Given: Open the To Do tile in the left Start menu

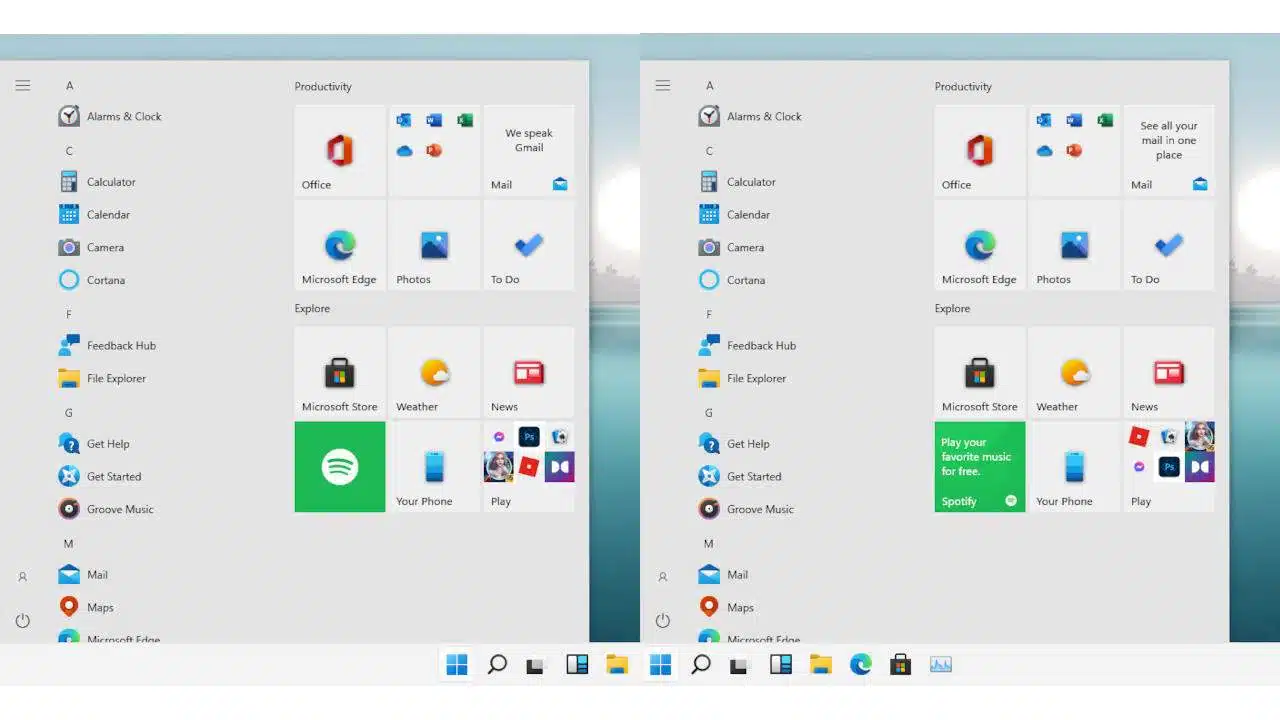Looking at the screenshot, I should click(x=529, y=245).
